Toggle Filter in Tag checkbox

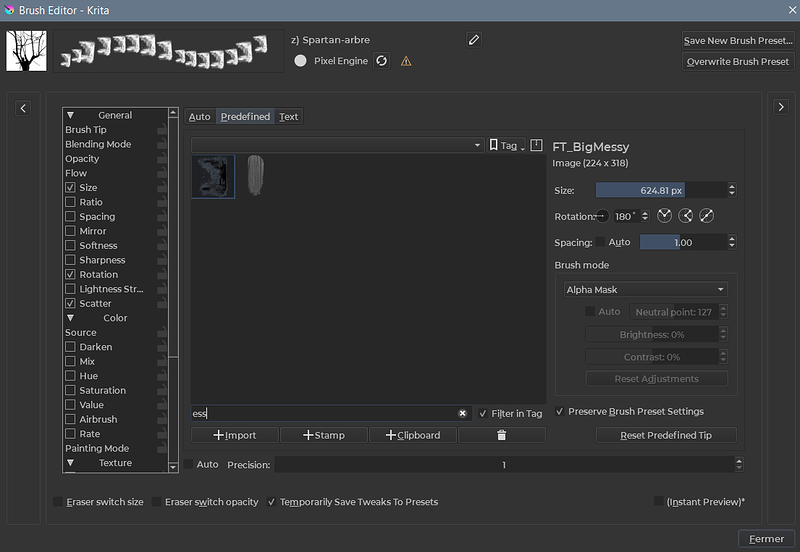click(x=483, y=414)
